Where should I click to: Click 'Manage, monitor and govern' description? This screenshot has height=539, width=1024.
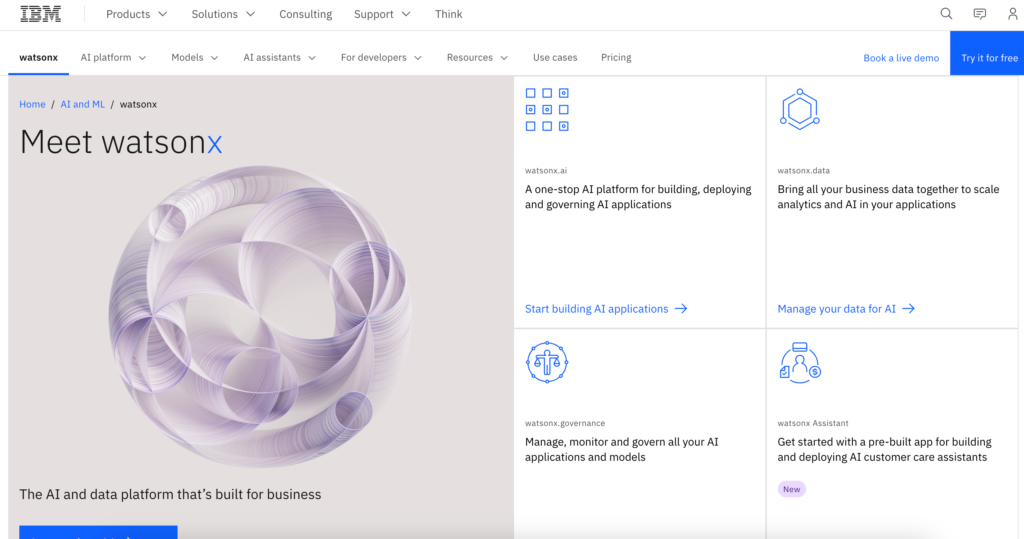point(622,449)
